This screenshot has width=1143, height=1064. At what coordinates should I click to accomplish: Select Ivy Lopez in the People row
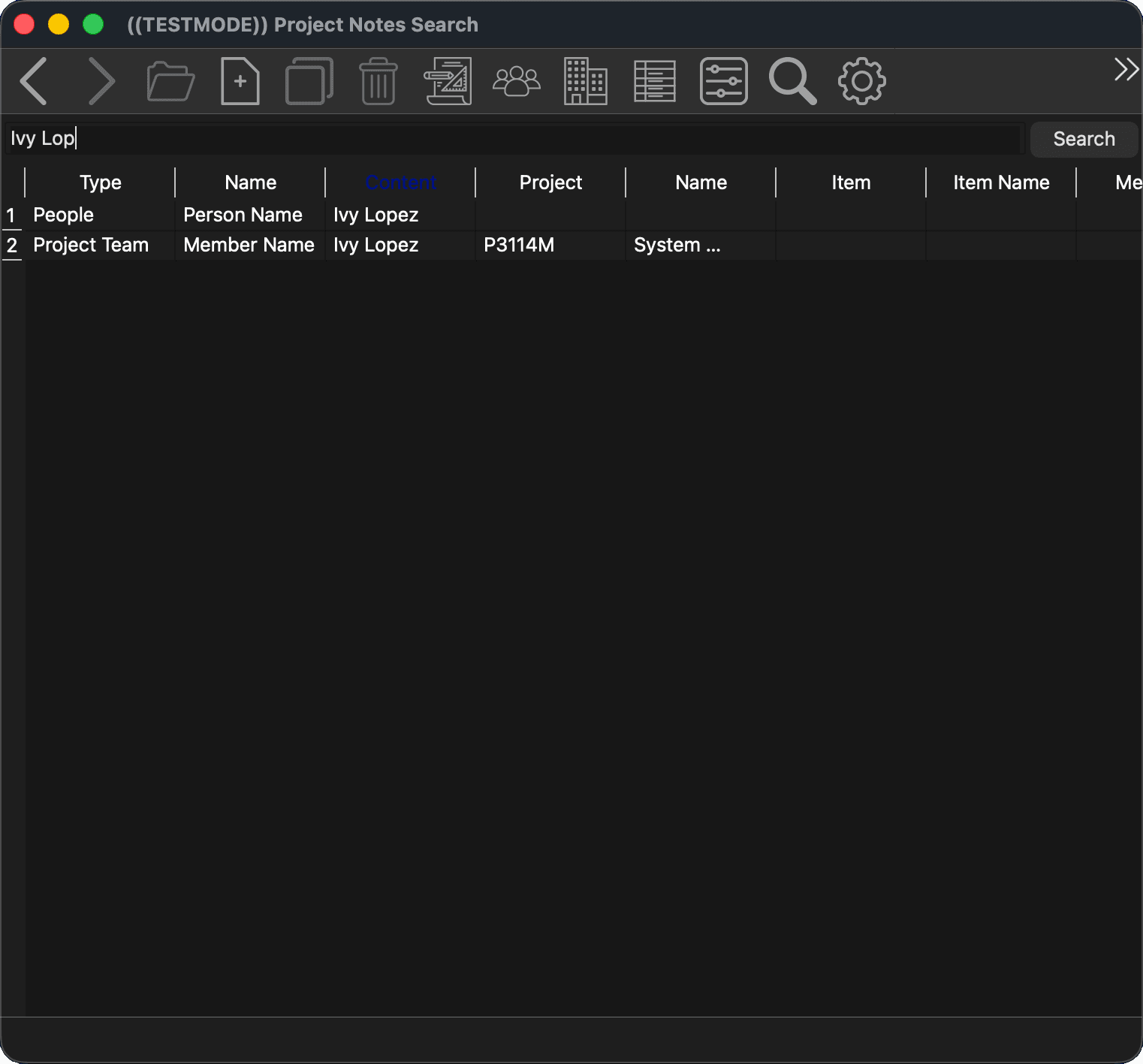click(400, 216)
